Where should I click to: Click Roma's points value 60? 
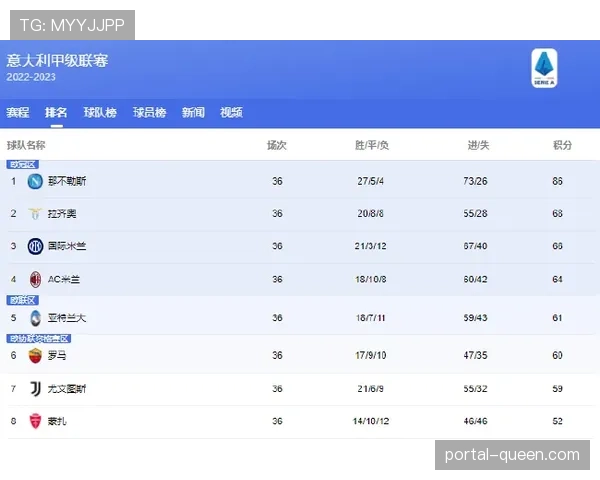tap(558, 356)
